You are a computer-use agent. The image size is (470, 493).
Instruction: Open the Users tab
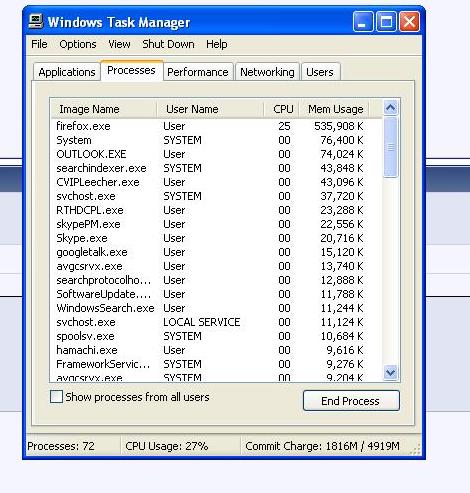pyautogui.click(x=320, y=72)
